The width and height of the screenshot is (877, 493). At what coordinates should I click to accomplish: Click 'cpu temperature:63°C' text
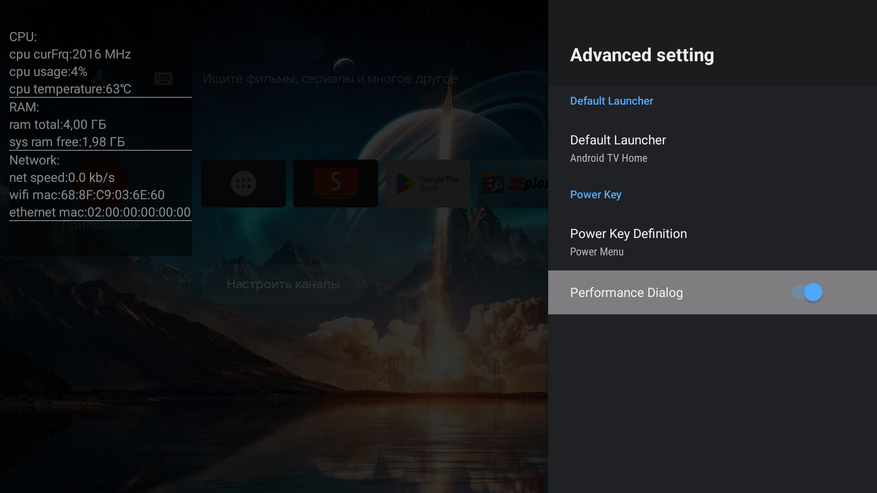click(x=70, y=89)
